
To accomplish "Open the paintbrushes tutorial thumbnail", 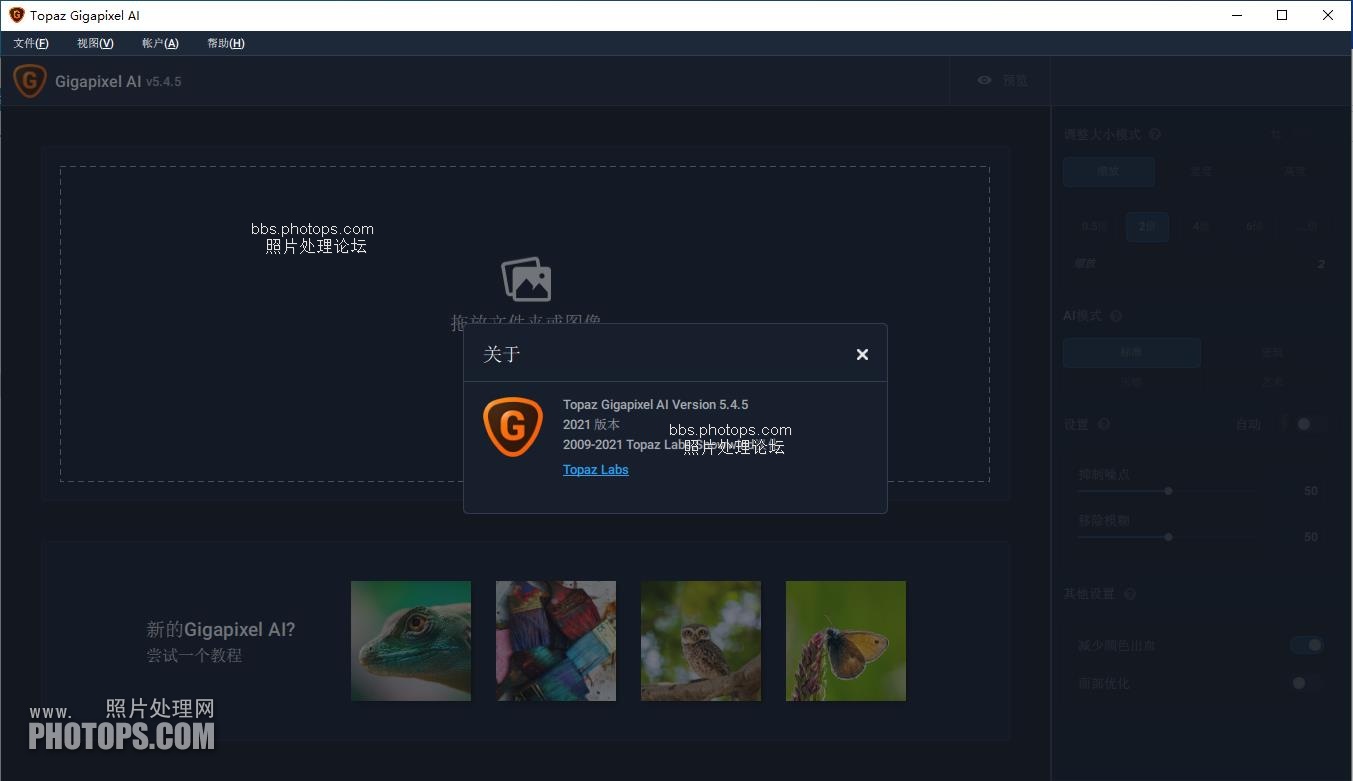I will [556, 641].
